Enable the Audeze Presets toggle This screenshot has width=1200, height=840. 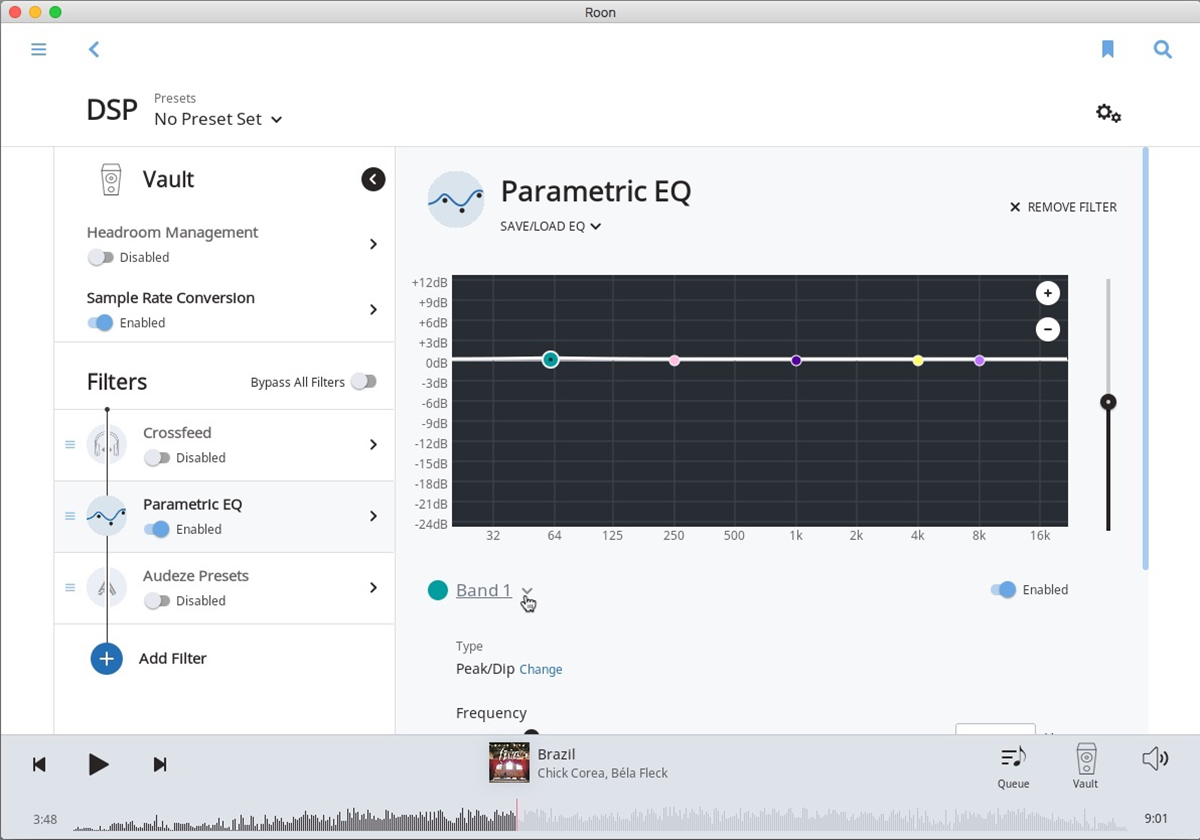pos(157,601)
